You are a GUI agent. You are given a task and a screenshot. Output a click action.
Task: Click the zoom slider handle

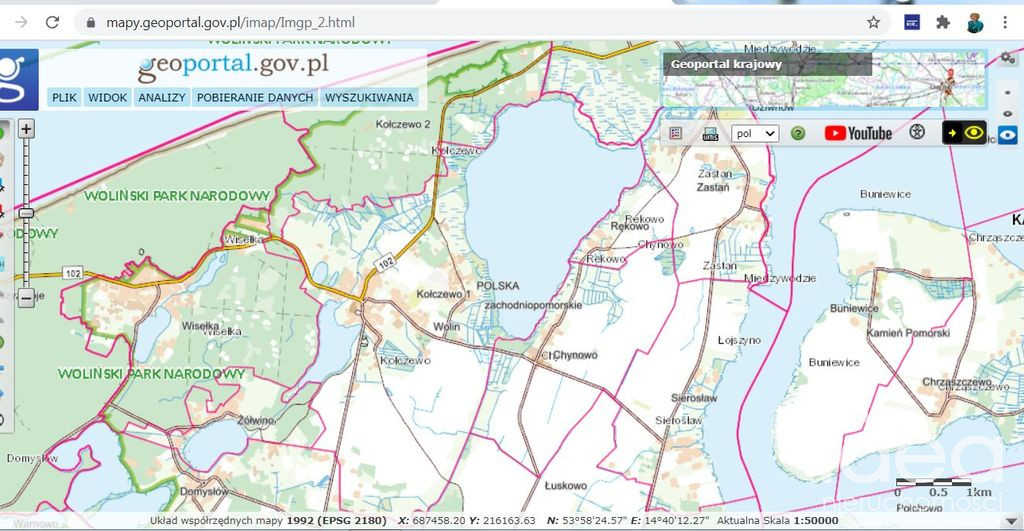coord(26,213)
